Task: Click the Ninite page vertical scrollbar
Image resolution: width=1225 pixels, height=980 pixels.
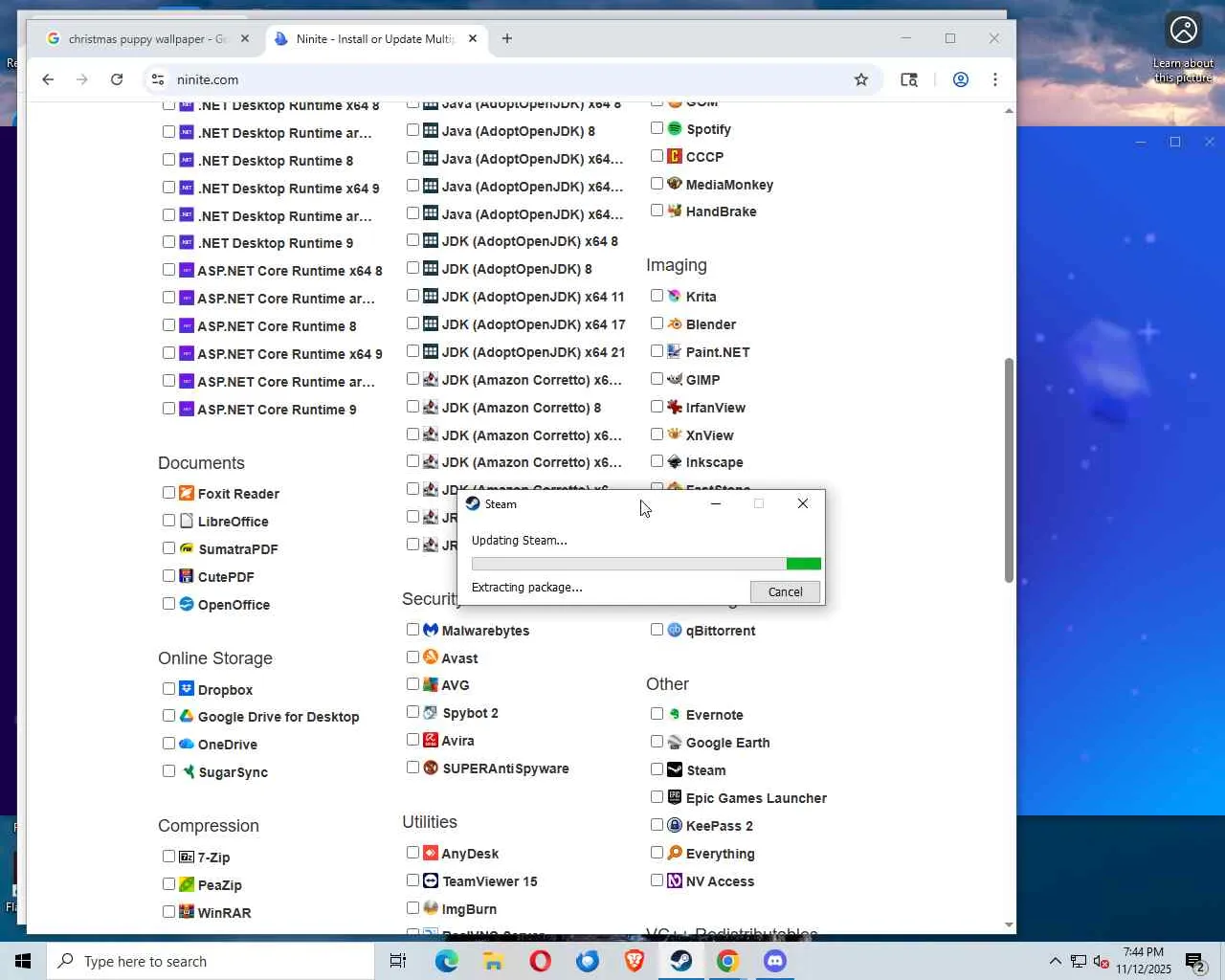Action: pos(1009,470)
